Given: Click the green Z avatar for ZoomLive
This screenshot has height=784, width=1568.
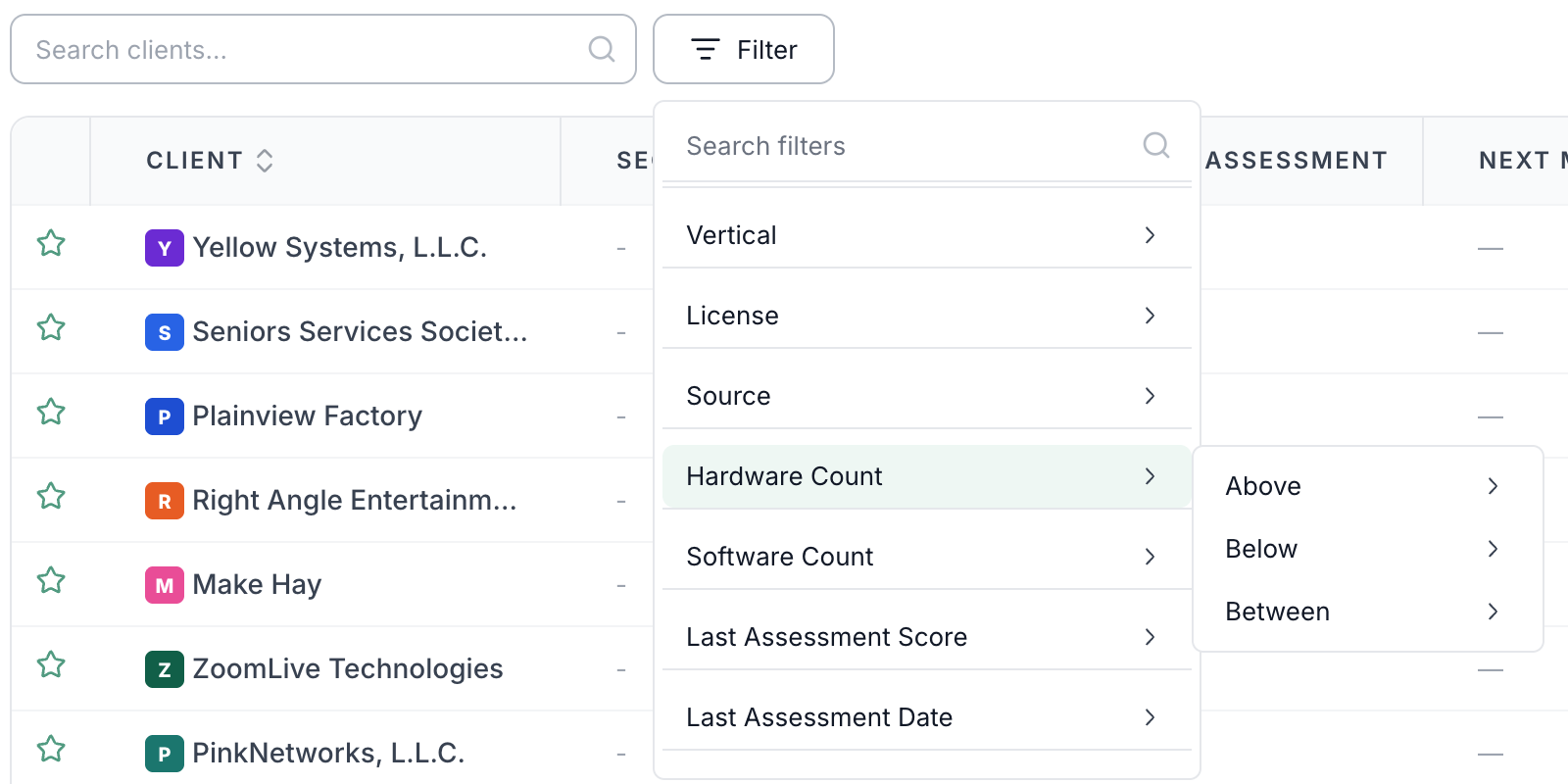Looking at the screenshot, I should [x=165, y=669].
